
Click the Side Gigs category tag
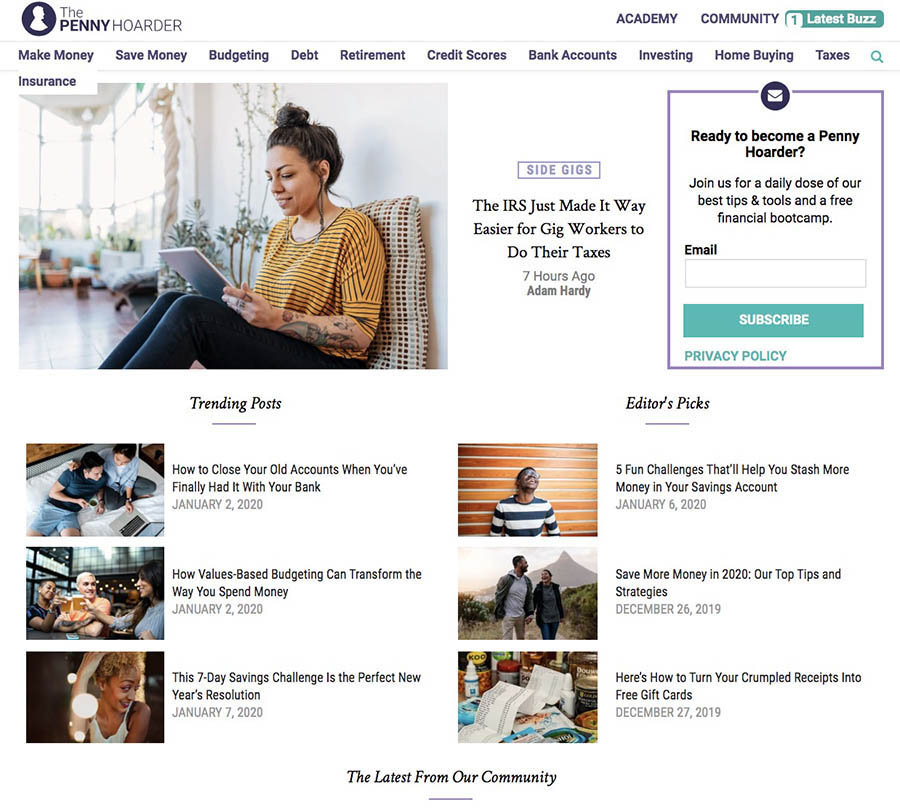(559, 170)
